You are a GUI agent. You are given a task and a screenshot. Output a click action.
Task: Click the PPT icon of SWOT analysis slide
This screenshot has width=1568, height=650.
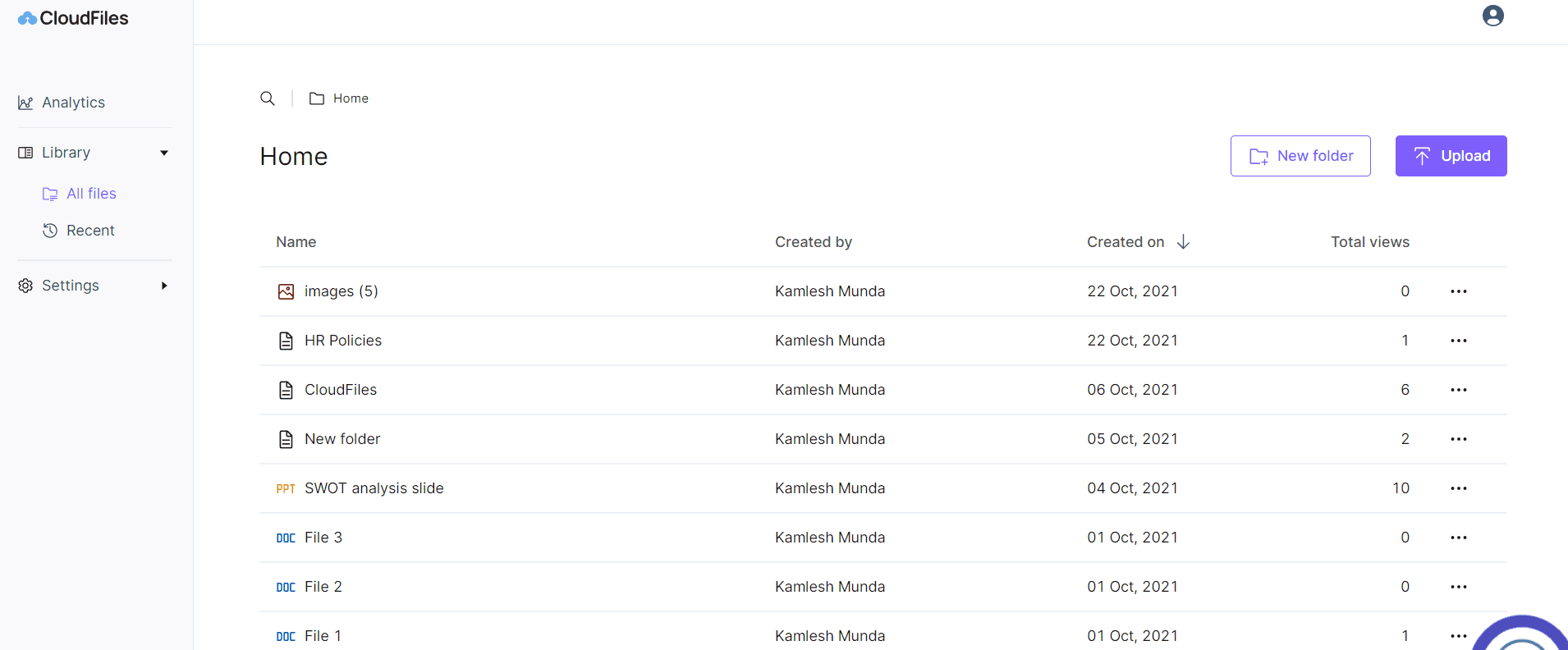pyautogui.click(x=286, y=489)
